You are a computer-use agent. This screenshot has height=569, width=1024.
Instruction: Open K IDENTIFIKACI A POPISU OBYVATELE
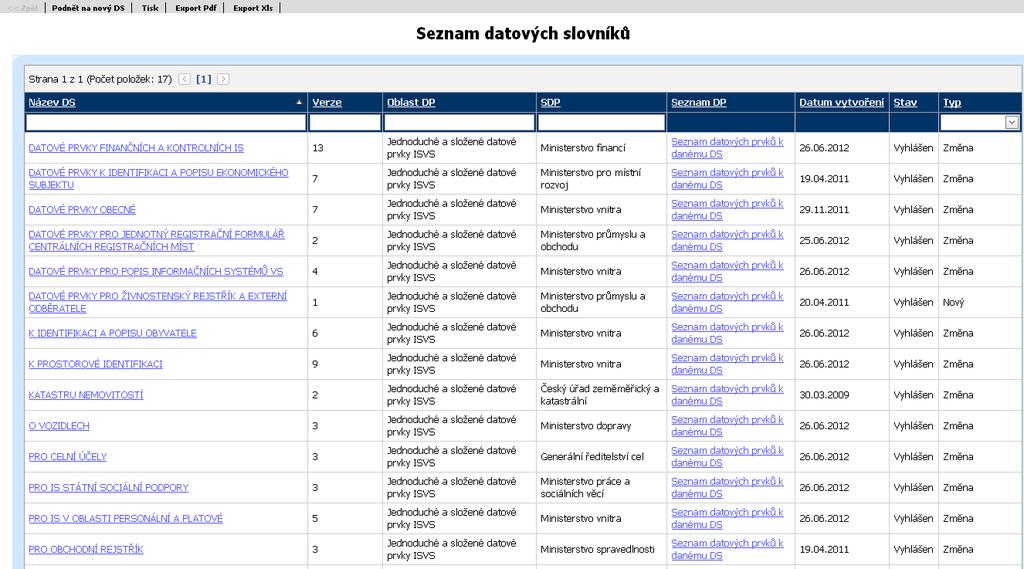pyautogui.click(x=112, y=333)
